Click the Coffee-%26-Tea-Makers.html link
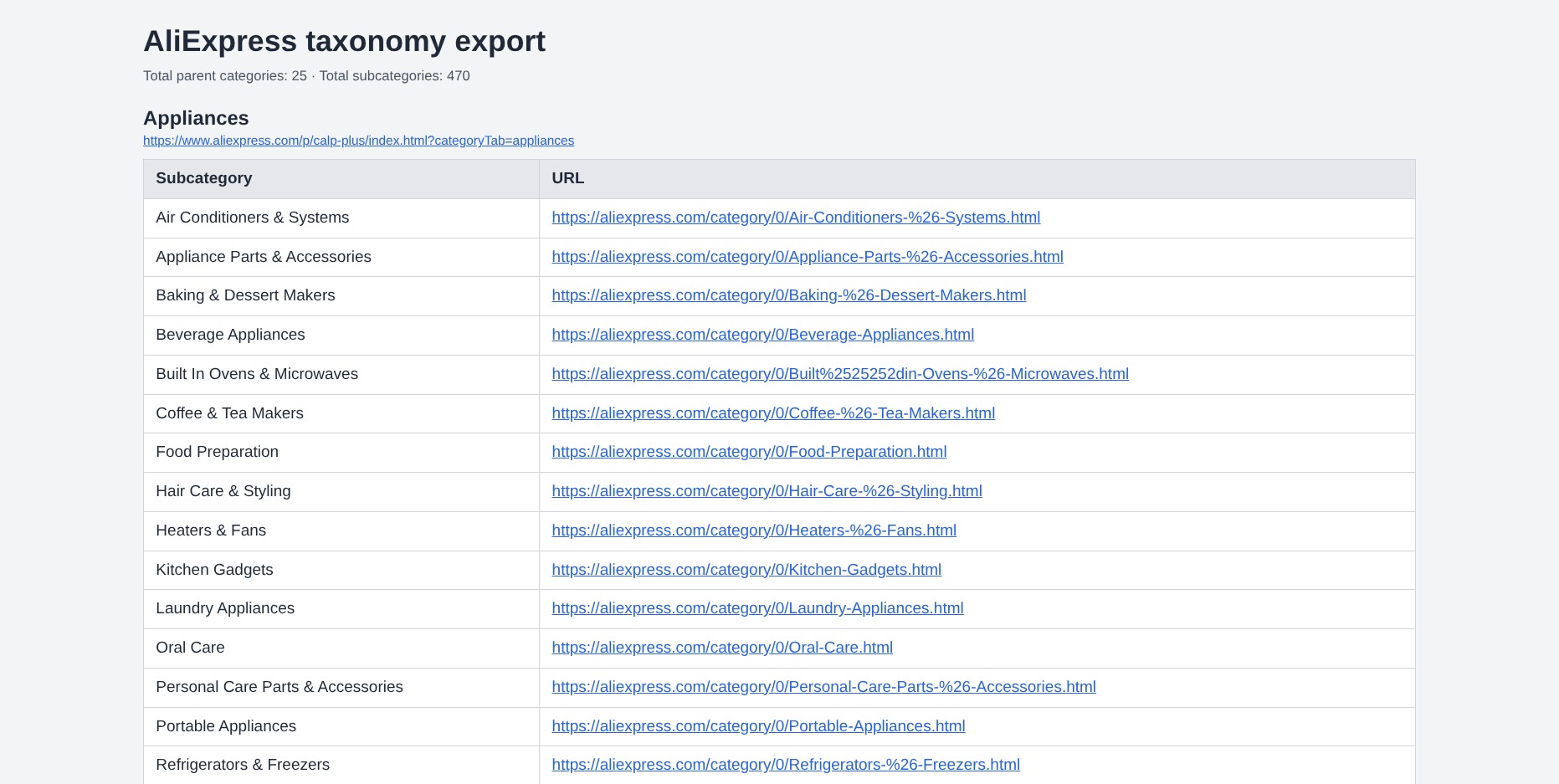The image size is (1559, 784). coord(773,413)
